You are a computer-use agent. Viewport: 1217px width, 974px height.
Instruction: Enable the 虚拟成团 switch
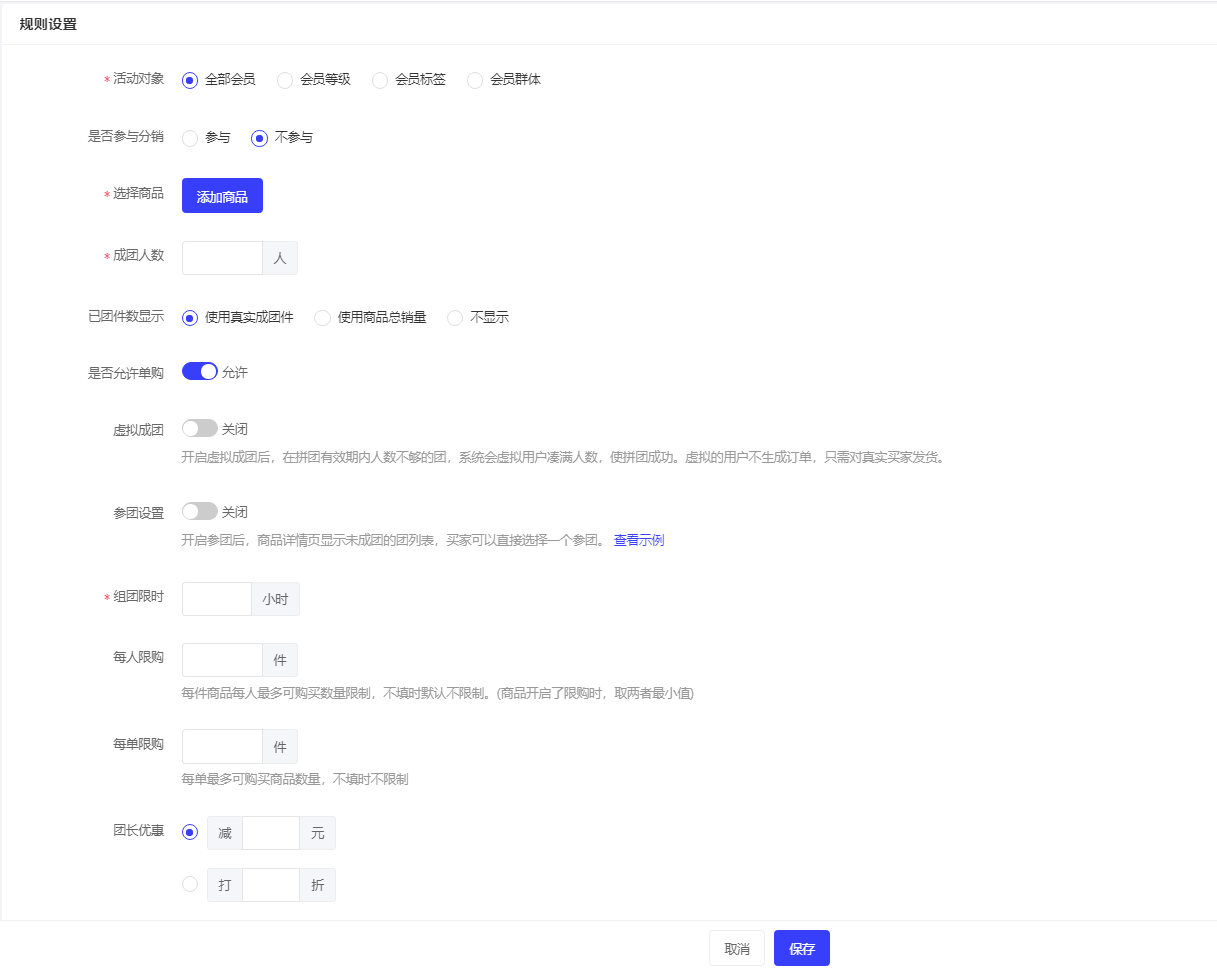click(200, 428)
